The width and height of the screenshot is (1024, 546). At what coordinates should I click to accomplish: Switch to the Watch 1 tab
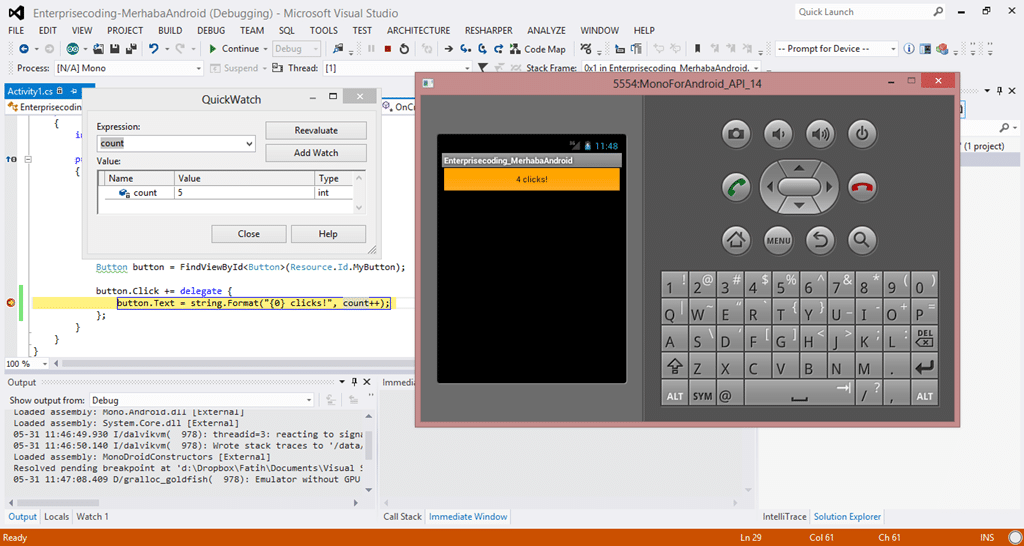coord(93,517)
